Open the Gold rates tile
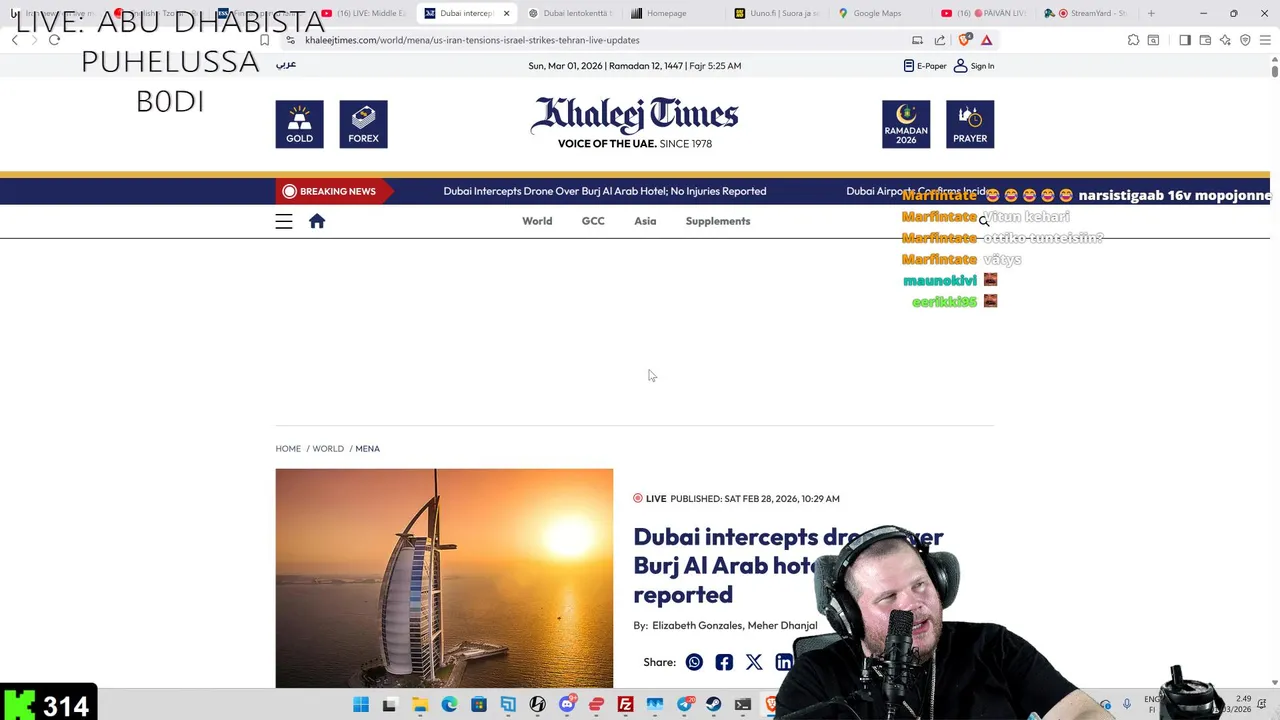 [299, 124]
